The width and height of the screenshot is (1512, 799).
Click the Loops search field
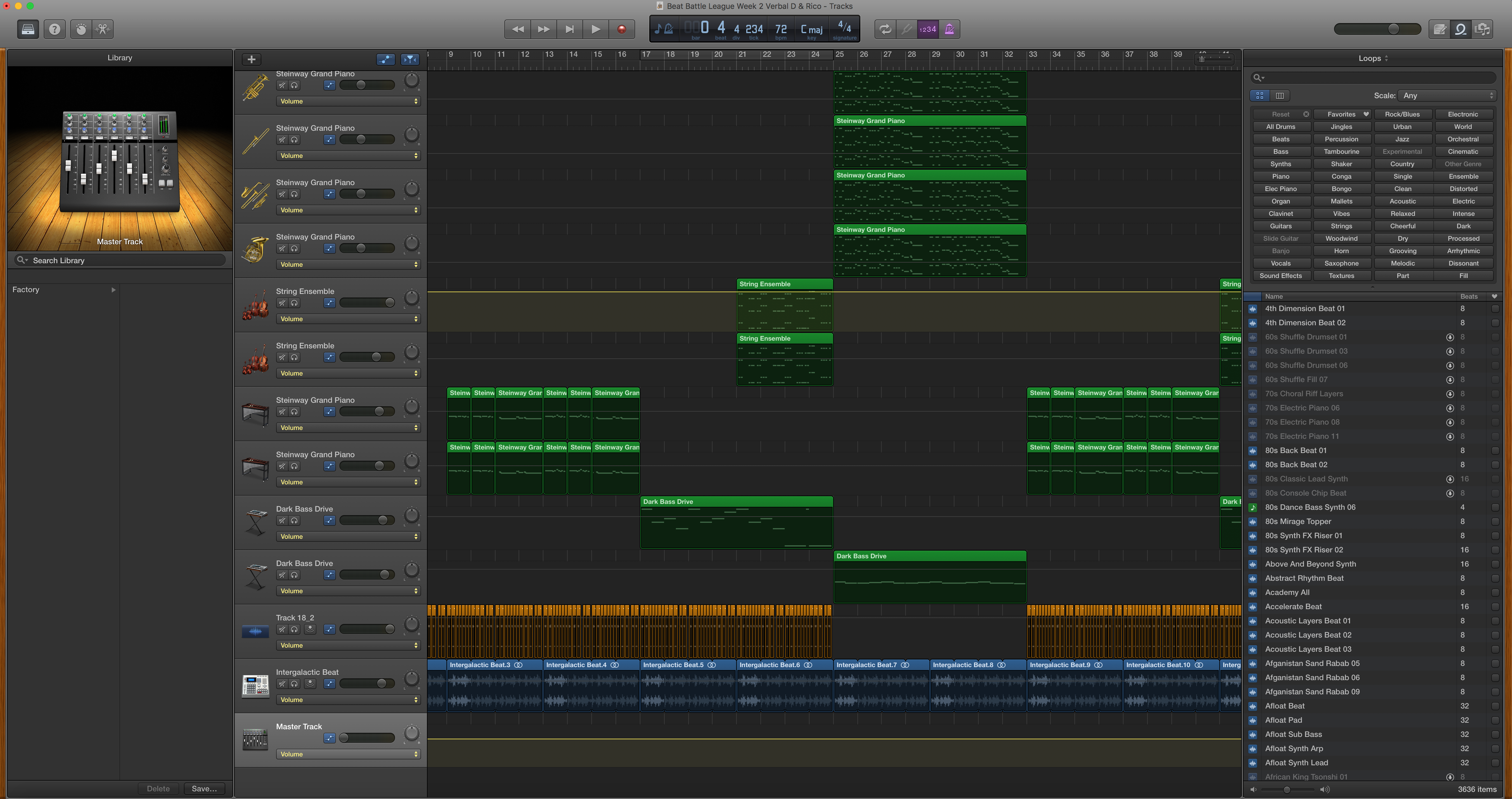1373,77
